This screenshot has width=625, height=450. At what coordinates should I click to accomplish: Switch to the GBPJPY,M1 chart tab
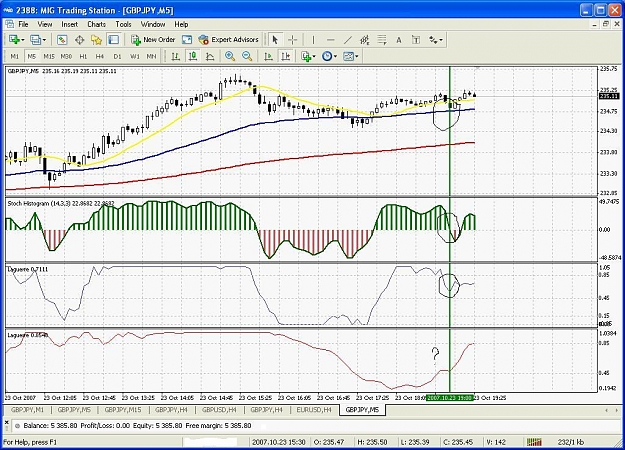pos(27,410)
